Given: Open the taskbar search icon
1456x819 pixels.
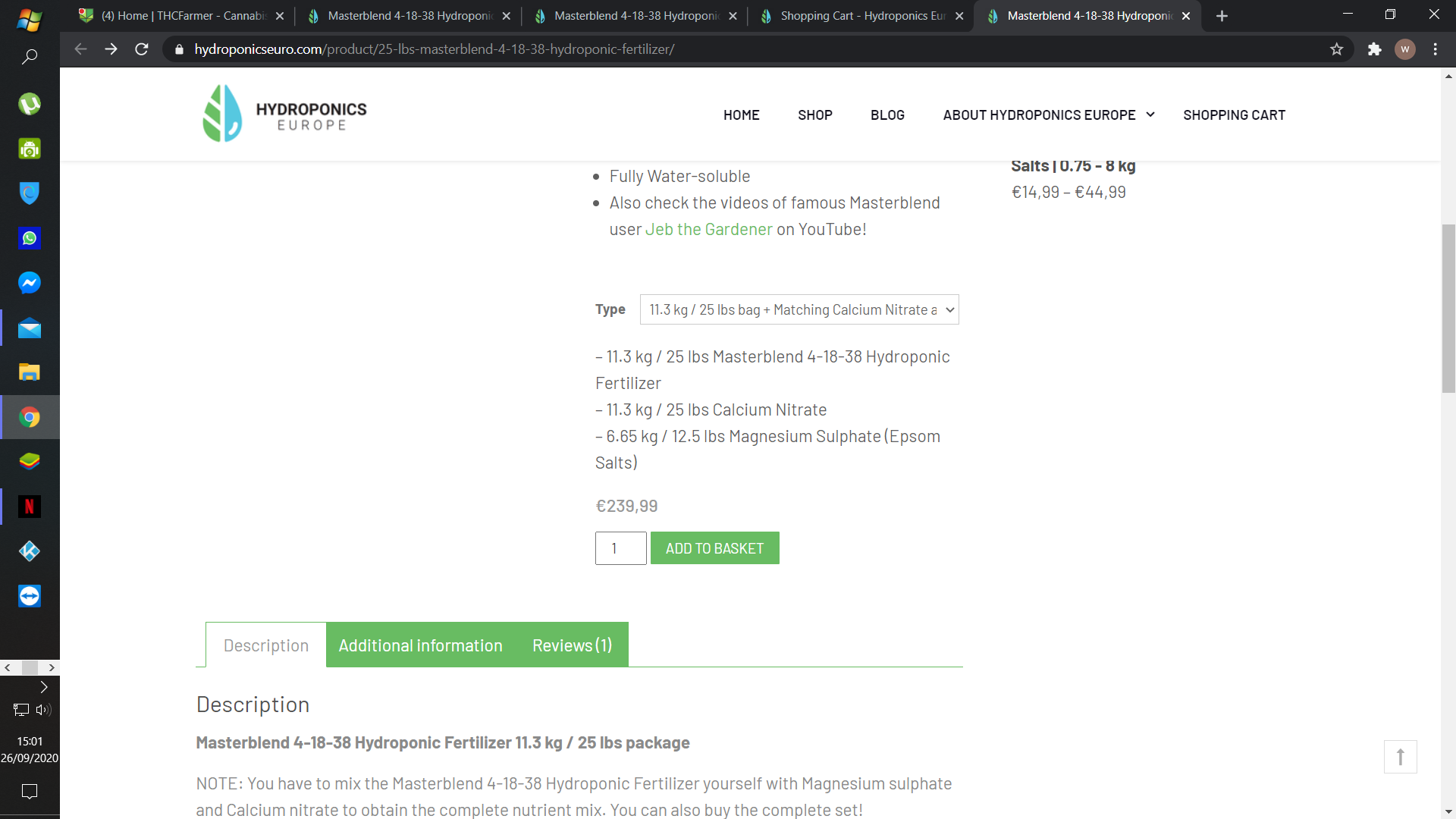Looking at the screenshot, I should click(x=30, y=57).
